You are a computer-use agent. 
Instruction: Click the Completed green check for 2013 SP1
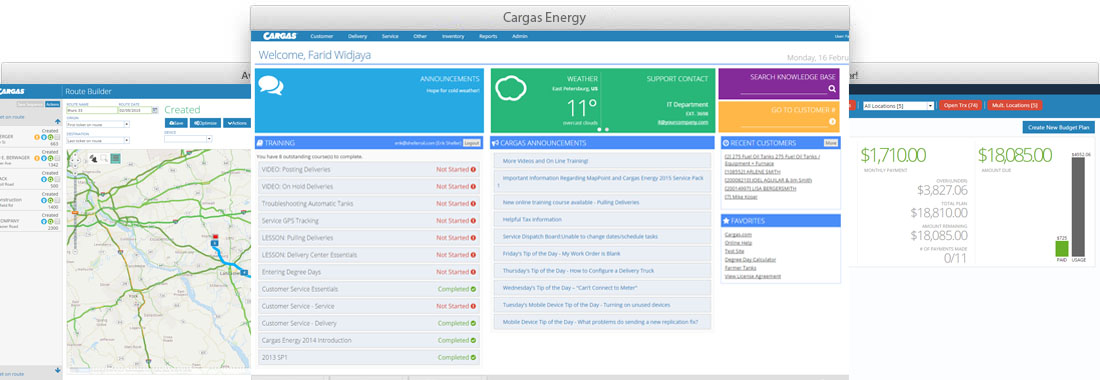click(474, 358)
